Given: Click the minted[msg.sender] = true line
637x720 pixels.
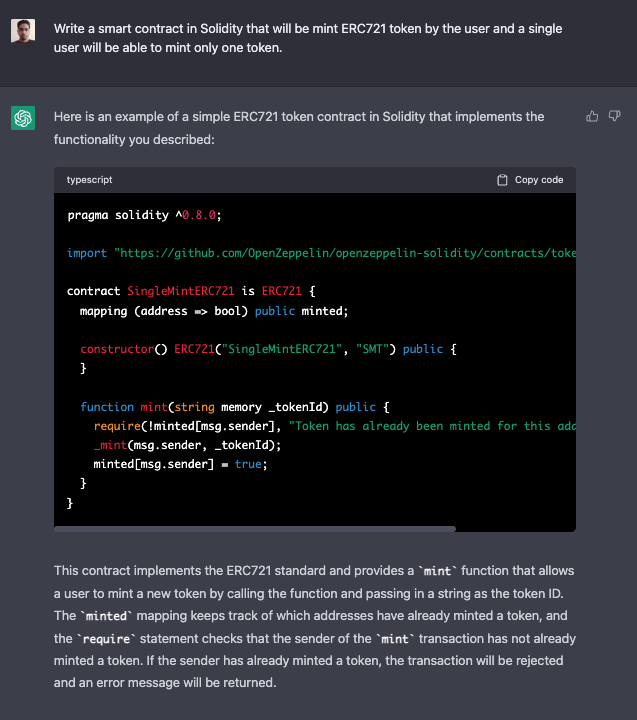Looking at the screenshot, I should (180, 464).
